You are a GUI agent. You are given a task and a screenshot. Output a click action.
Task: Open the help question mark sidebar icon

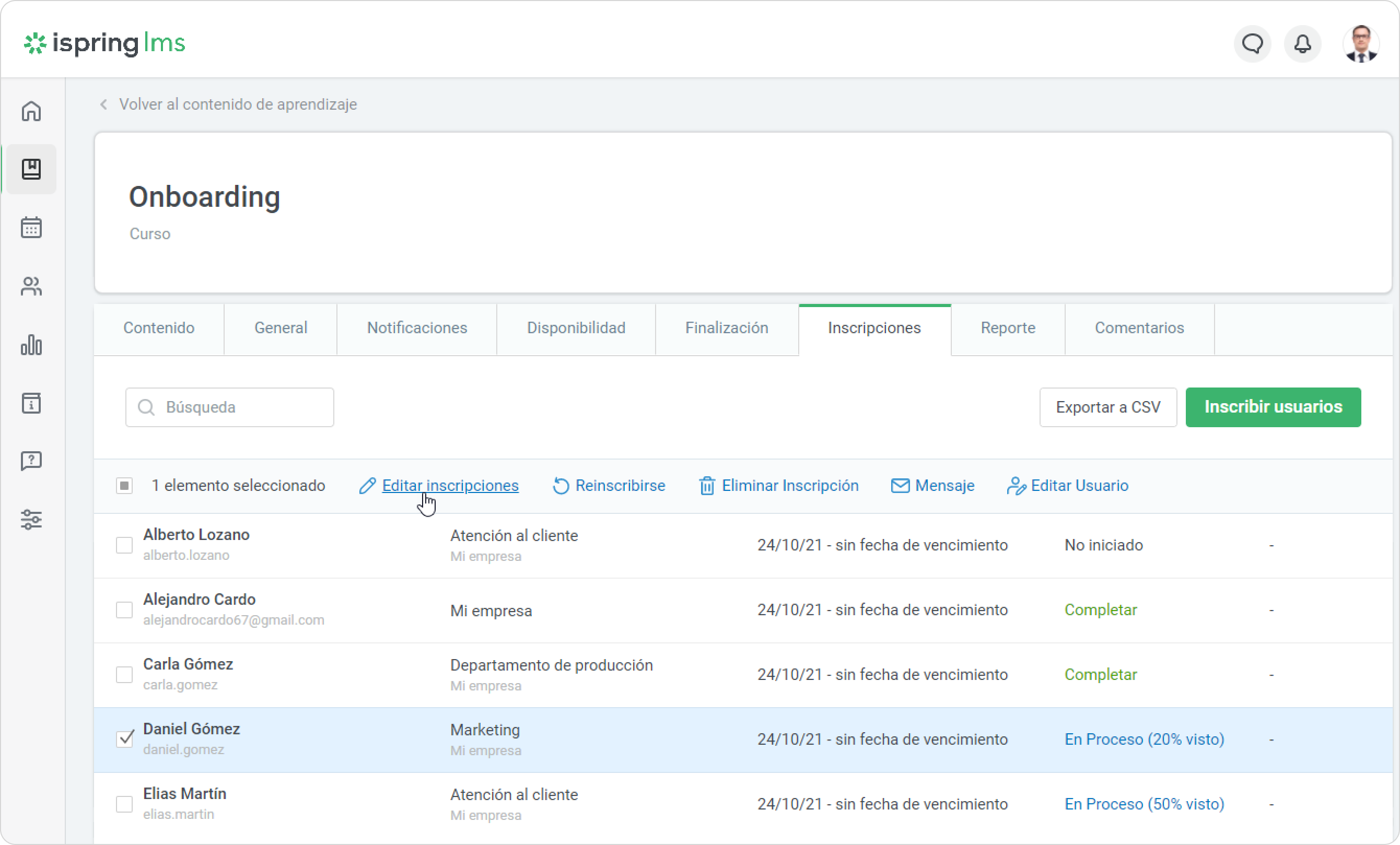click(x=31, y=461)
